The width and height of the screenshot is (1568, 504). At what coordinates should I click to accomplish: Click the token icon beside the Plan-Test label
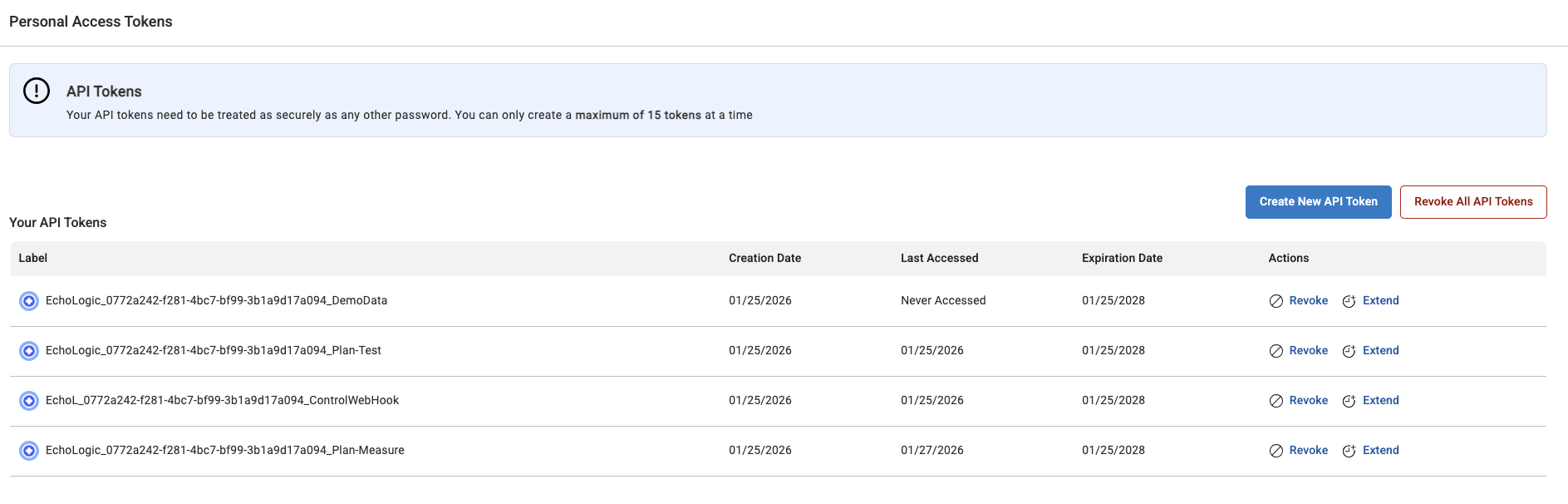click(29, 351)
